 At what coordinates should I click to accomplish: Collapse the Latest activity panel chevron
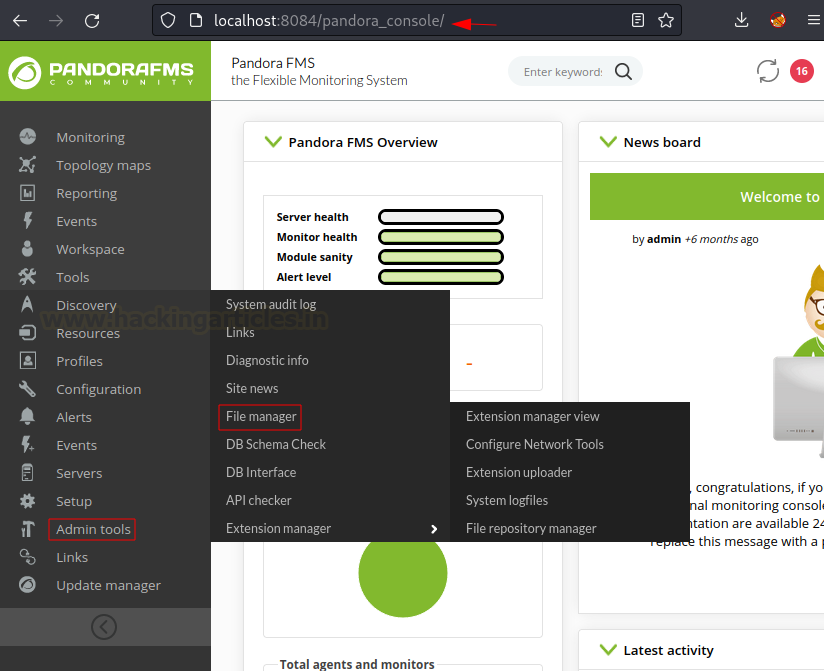(x=608, y=650)
